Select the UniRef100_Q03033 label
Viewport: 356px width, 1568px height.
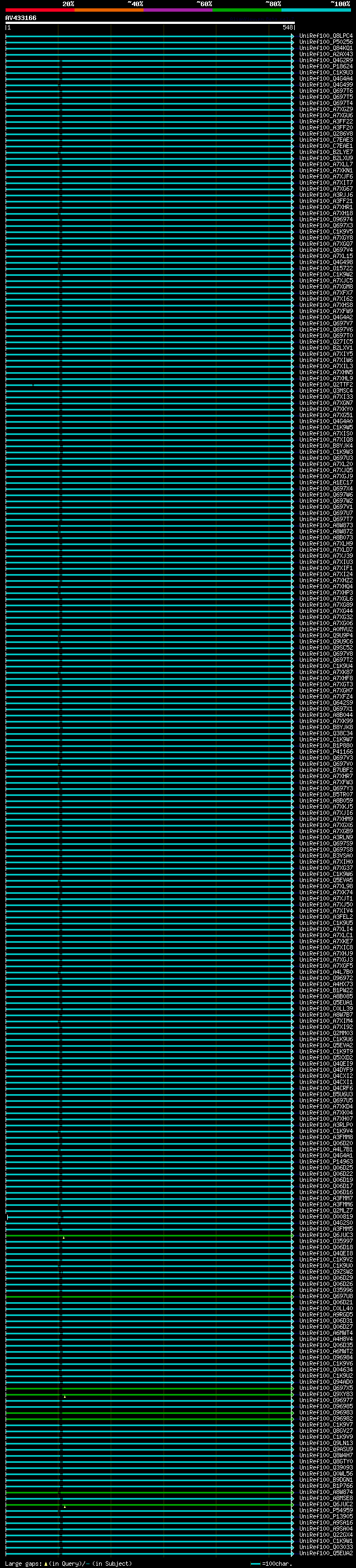[x=325, y=1547]
